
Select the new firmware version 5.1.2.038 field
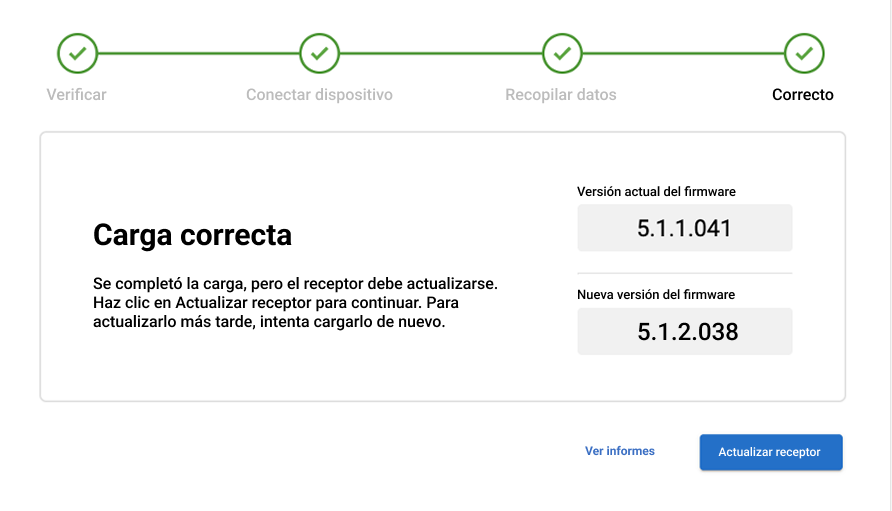(x=684, y=332)
